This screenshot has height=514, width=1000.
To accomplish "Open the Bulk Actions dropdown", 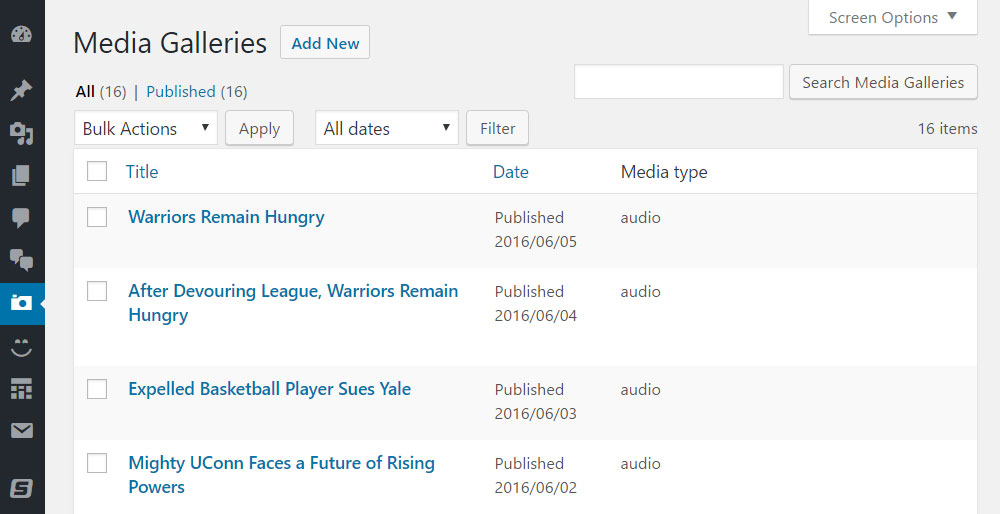I will (146, 128).
